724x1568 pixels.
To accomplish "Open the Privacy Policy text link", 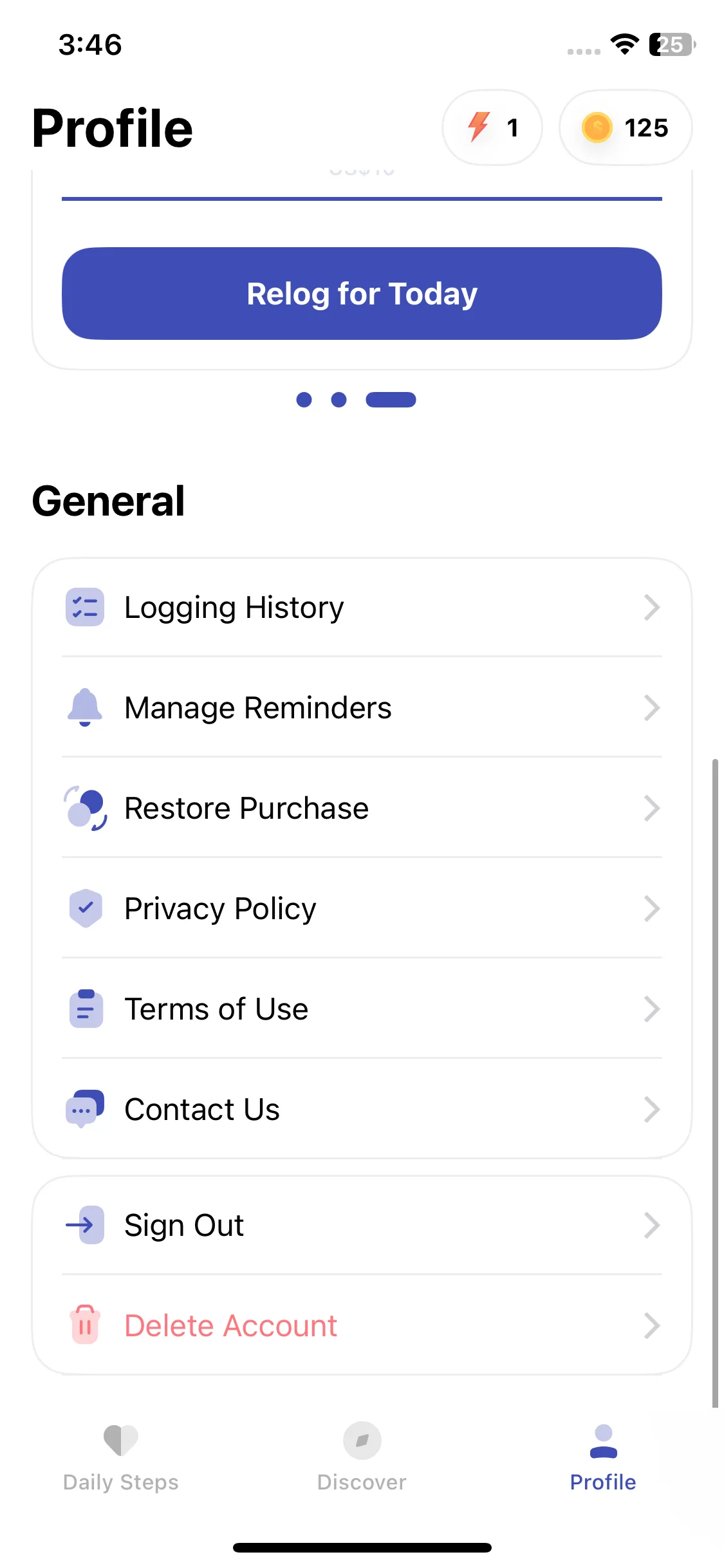I will coord(220,909).
